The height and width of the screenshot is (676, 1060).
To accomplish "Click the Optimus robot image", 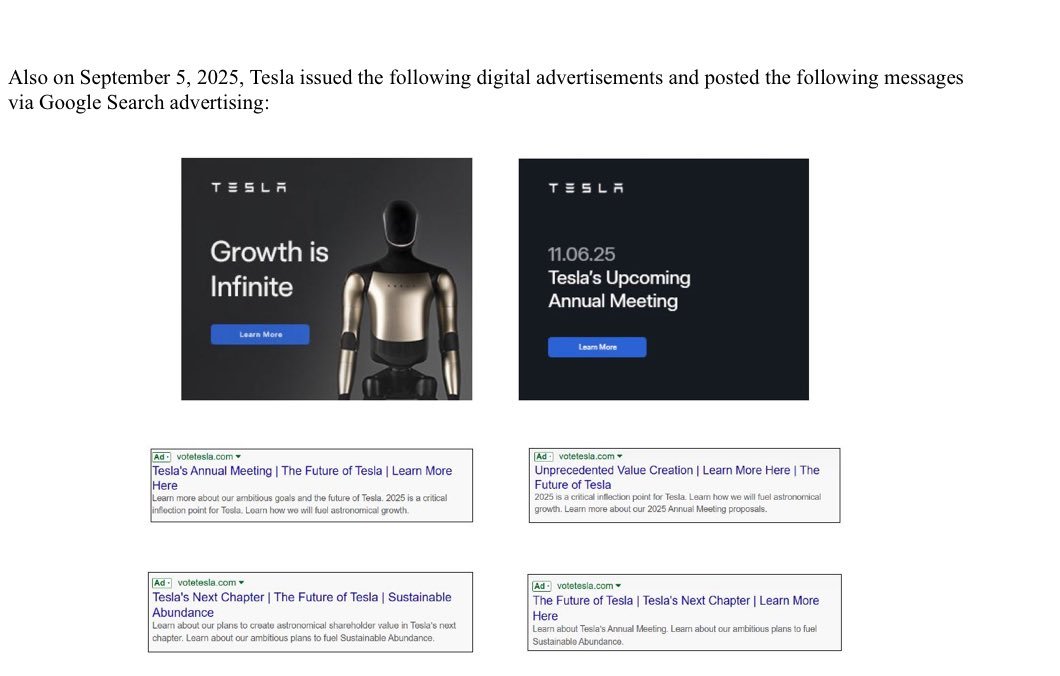I will coord(399,297).
